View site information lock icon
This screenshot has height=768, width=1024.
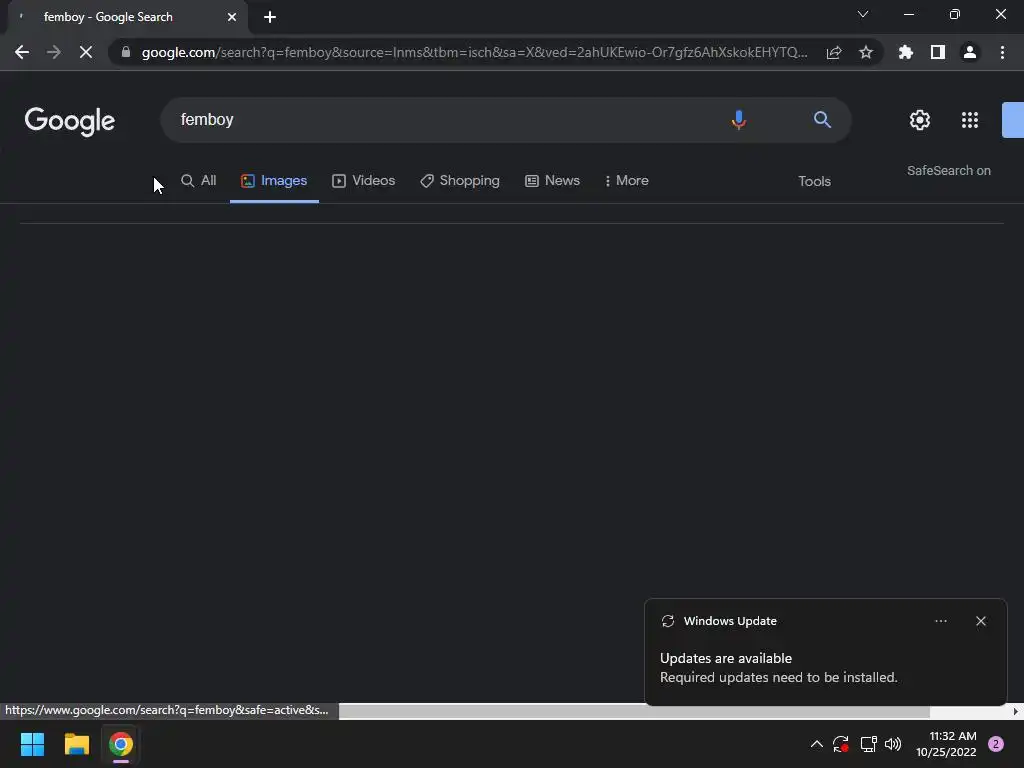pos(126,52)
